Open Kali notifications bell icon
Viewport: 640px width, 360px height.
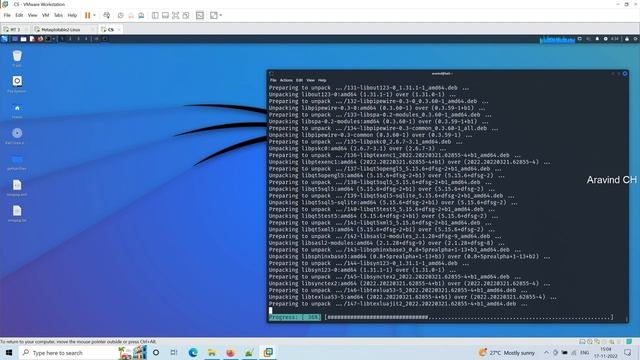(597, 39)
